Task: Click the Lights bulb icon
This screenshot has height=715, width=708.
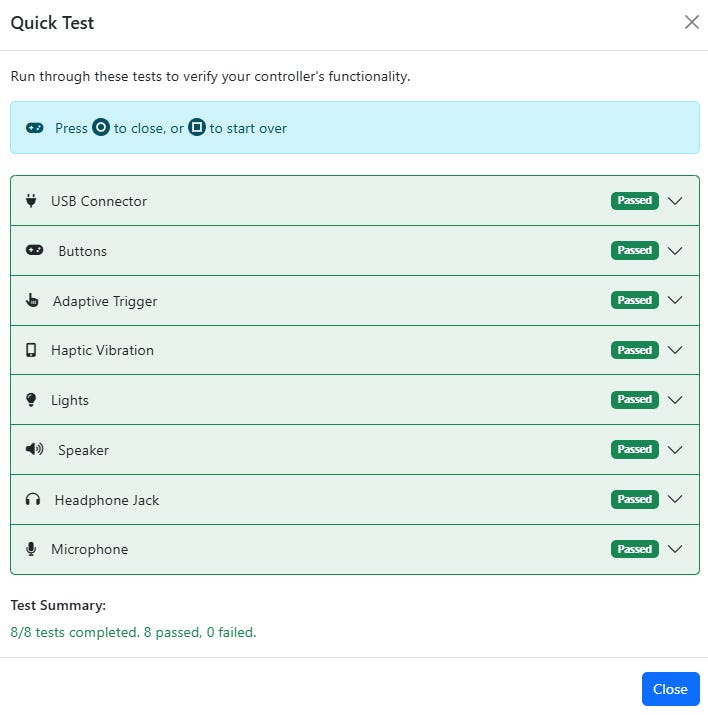Action: point(31,400)
